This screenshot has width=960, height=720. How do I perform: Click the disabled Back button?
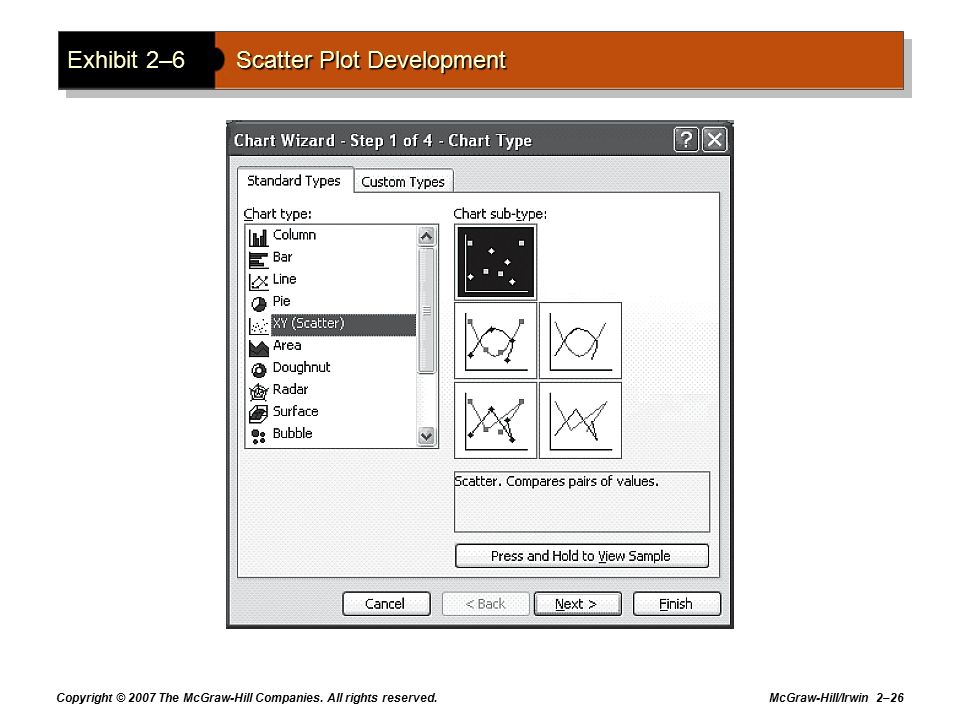pos(486,604)
